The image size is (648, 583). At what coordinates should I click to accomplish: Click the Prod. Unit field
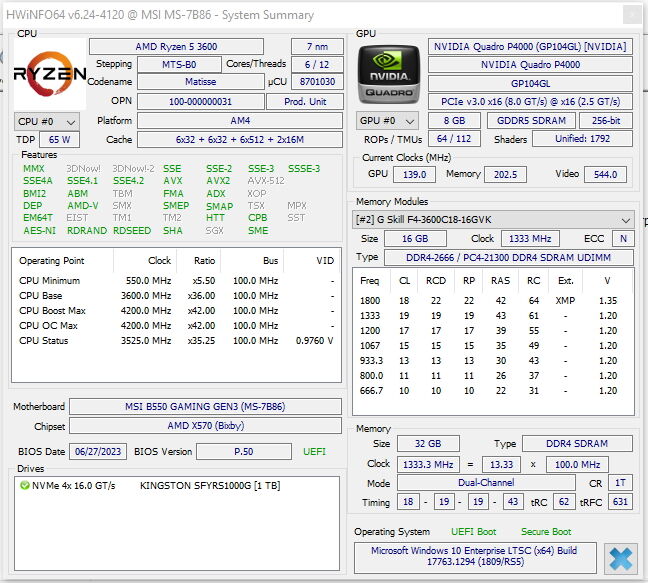305,102
